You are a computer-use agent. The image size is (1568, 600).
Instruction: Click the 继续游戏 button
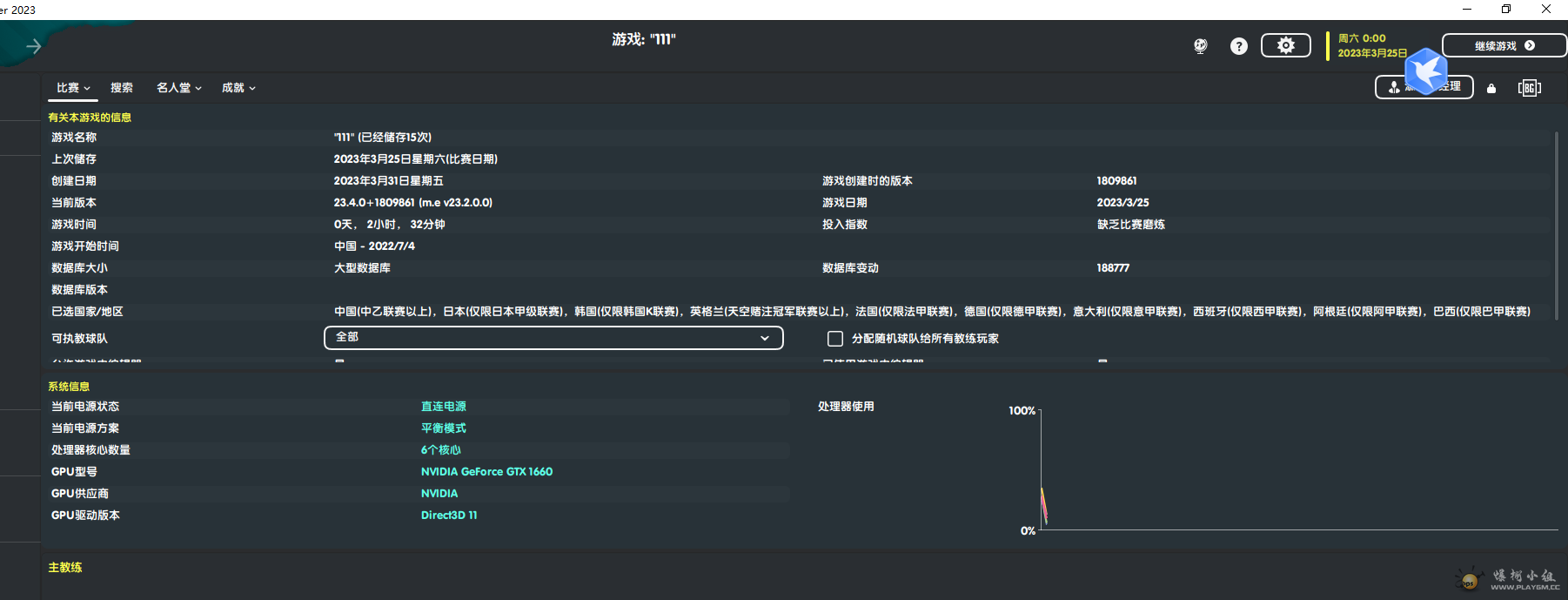pos(1504,45)
